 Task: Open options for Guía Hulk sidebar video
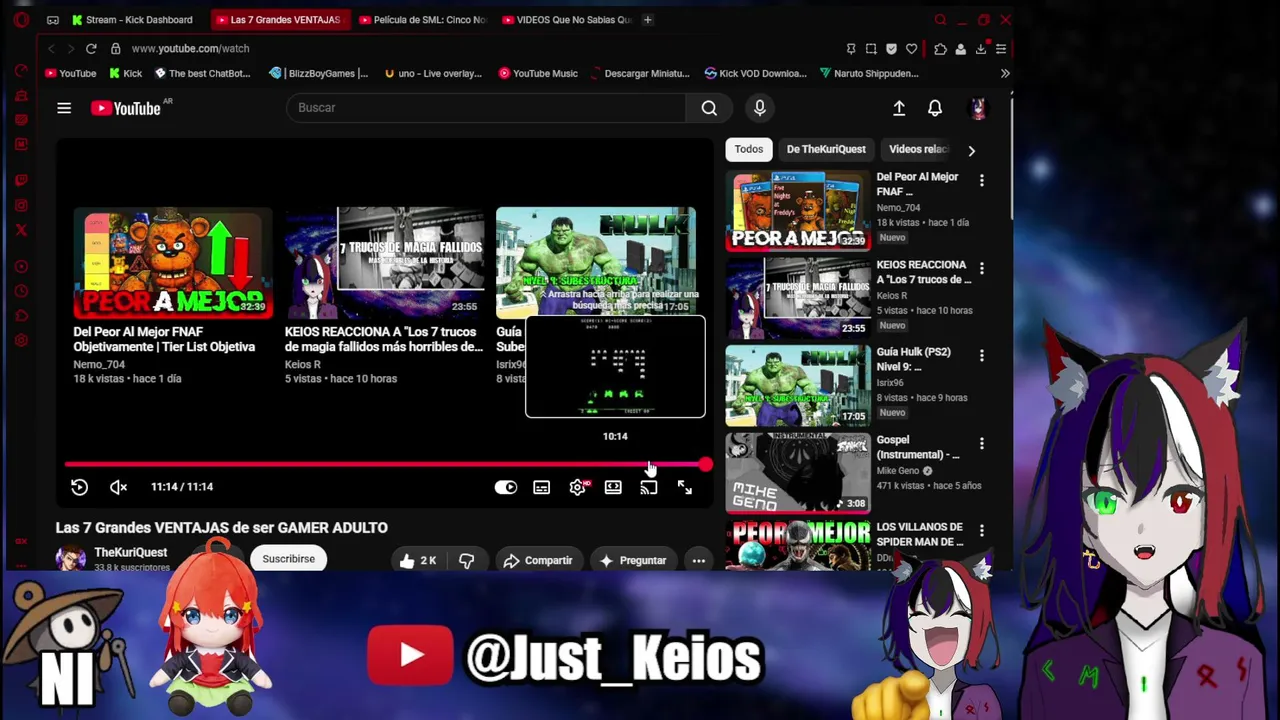click(982, 355)
